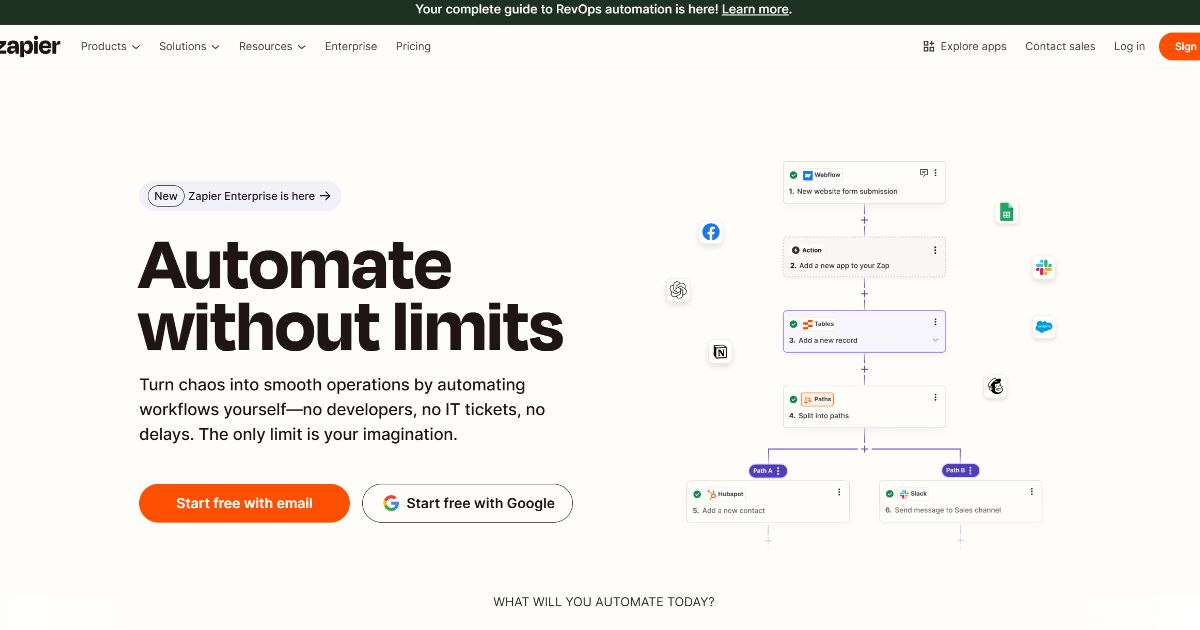Click the Facebook app icon
The height and width of the screenshot is (630, 1200).
pyautogui.click(x=711, y=232)
